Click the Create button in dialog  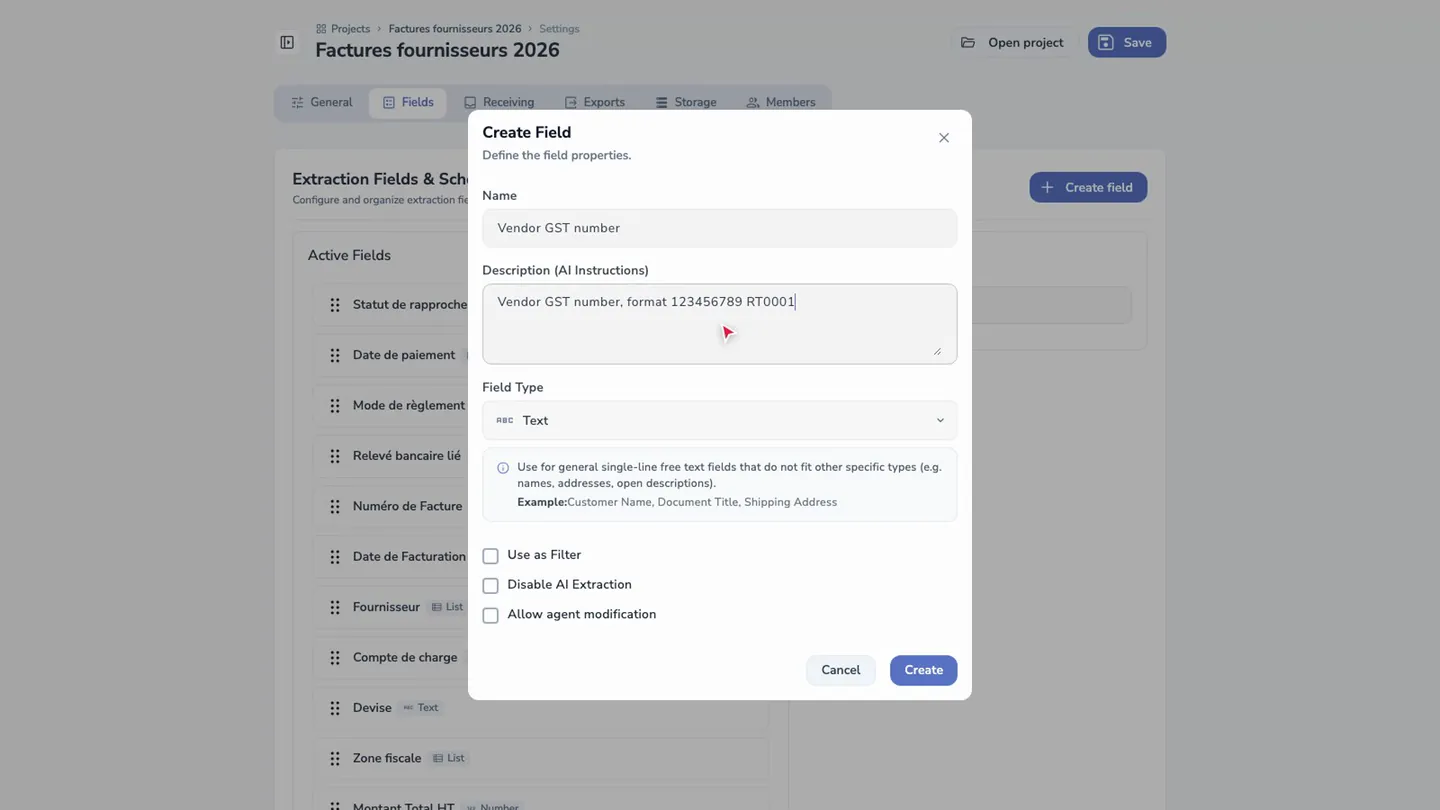click(923, 671)
